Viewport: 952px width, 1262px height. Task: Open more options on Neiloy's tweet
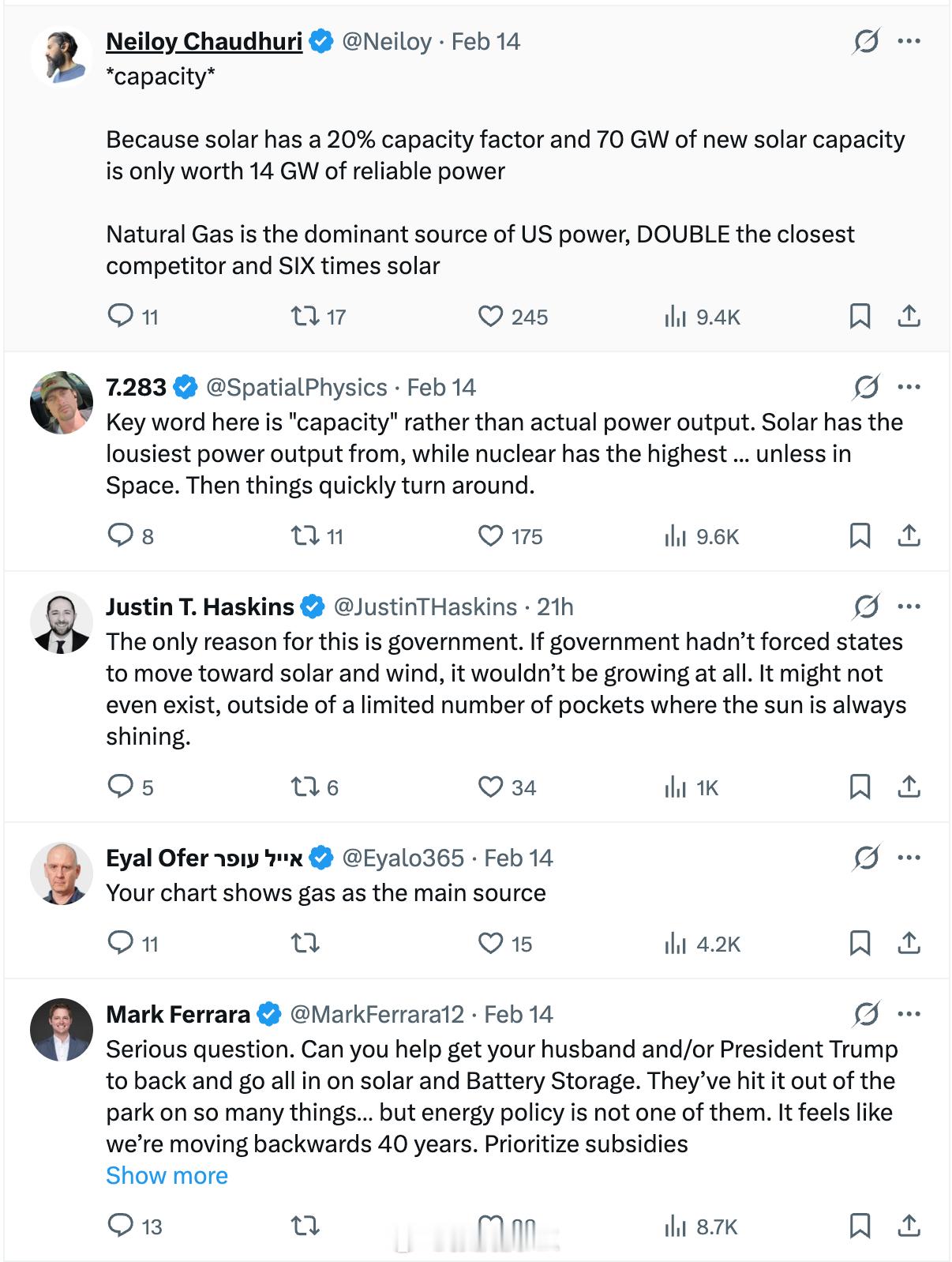coord(909,41)
